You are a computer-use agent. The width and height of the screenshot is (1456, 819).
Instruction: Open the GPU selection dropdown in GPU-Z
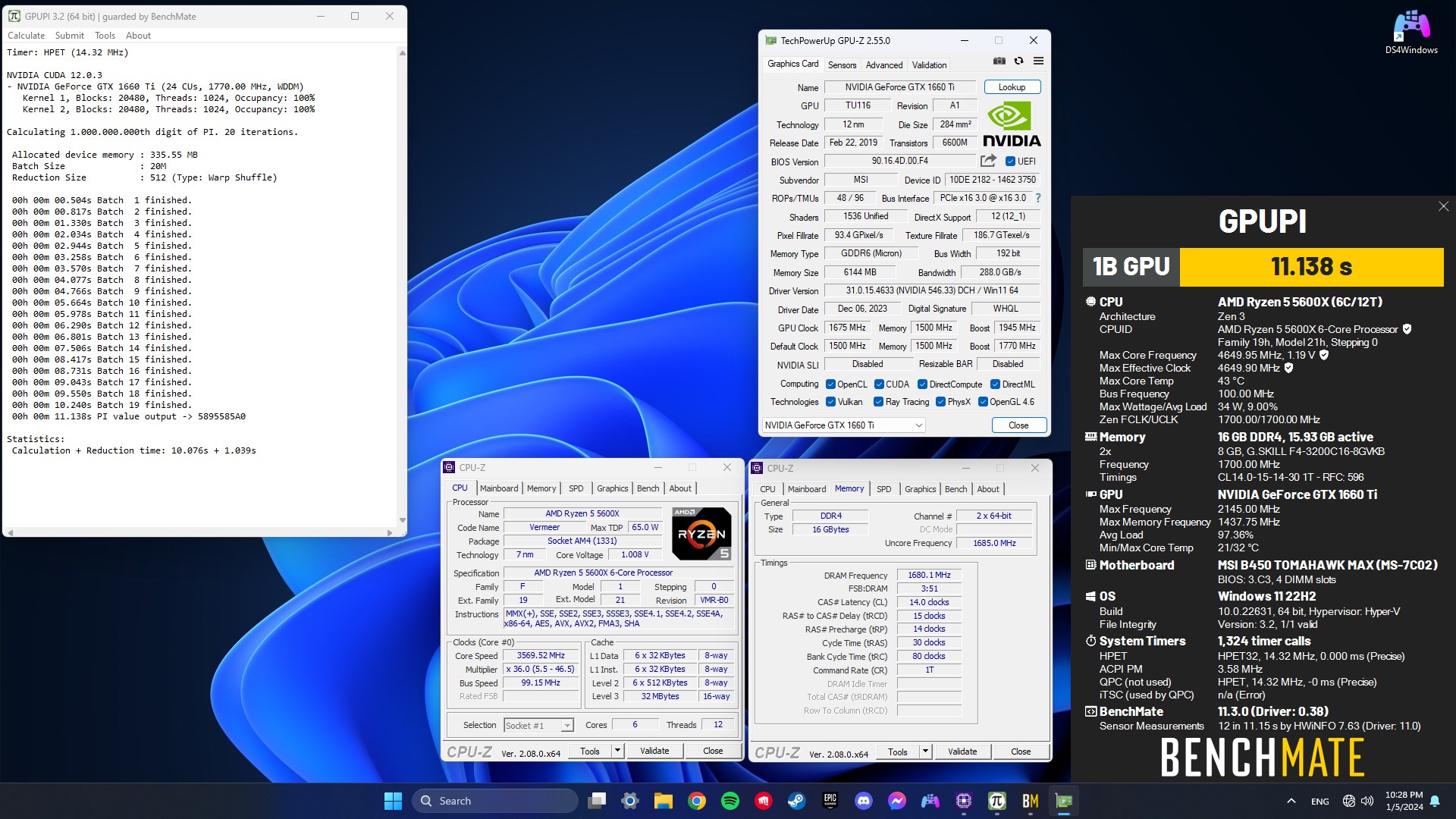coord(843,425)
